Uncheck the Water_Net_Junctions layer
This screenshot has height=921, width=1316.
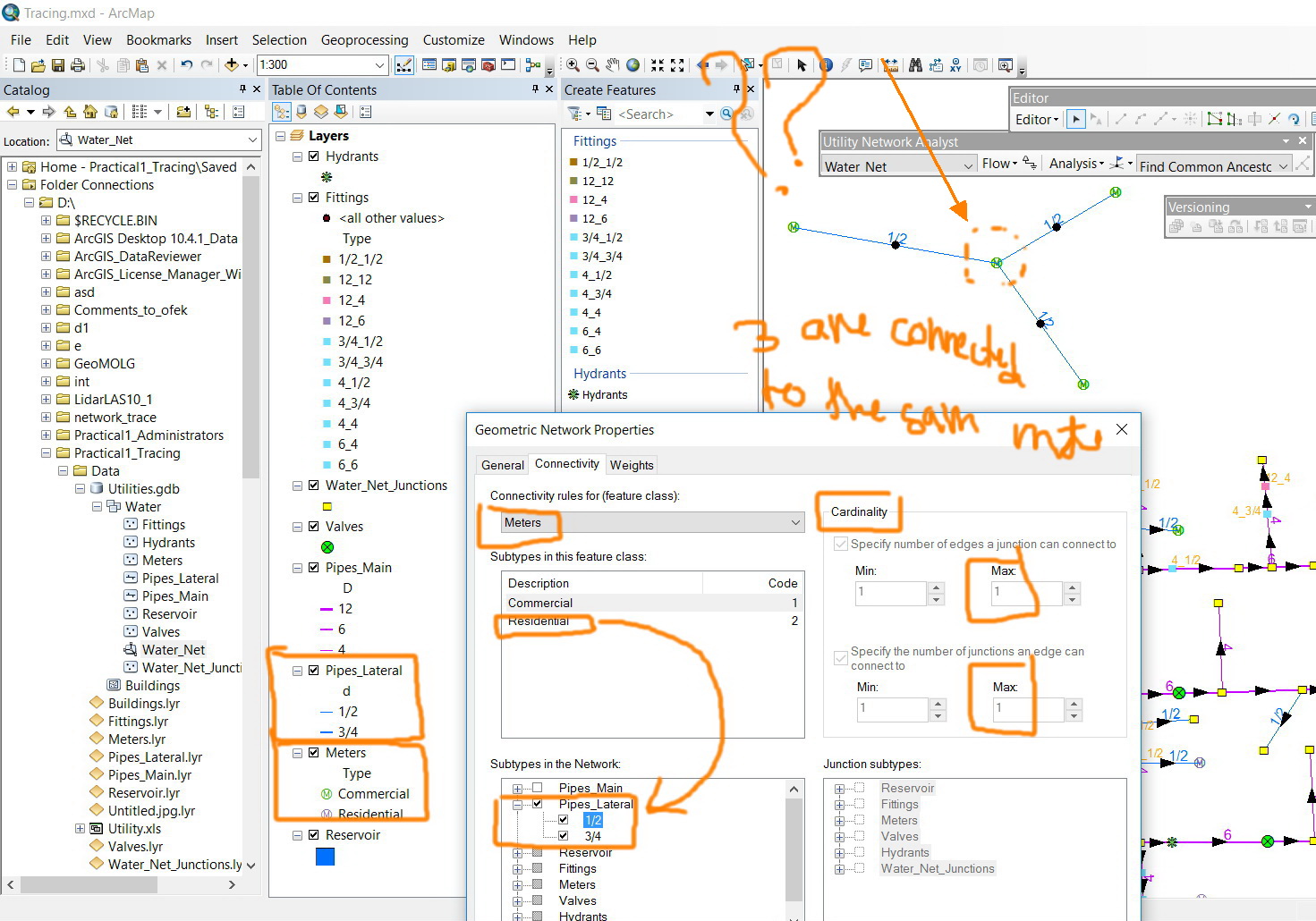click(314, 486)
